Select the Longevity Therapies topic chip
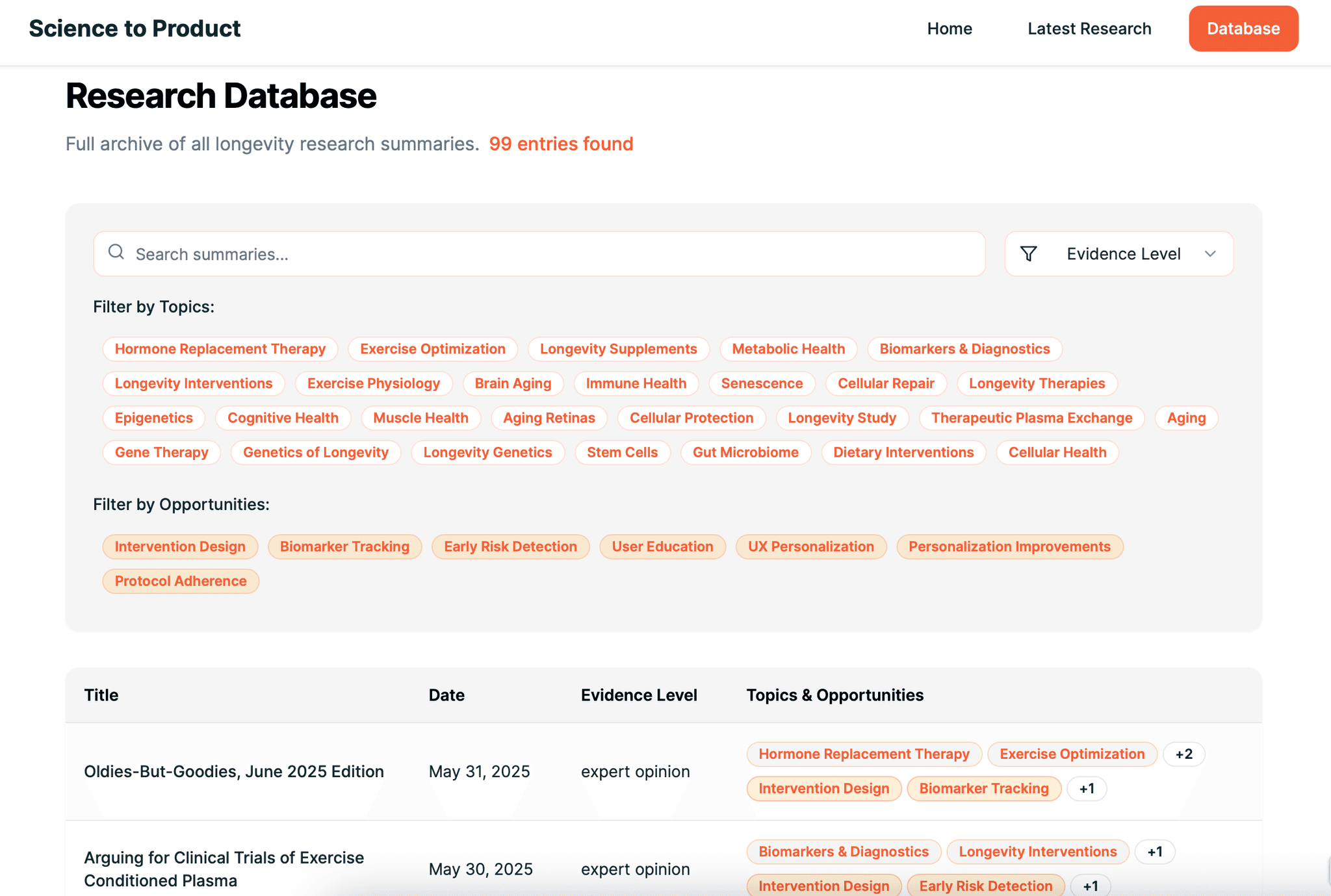 [1037, 383]
